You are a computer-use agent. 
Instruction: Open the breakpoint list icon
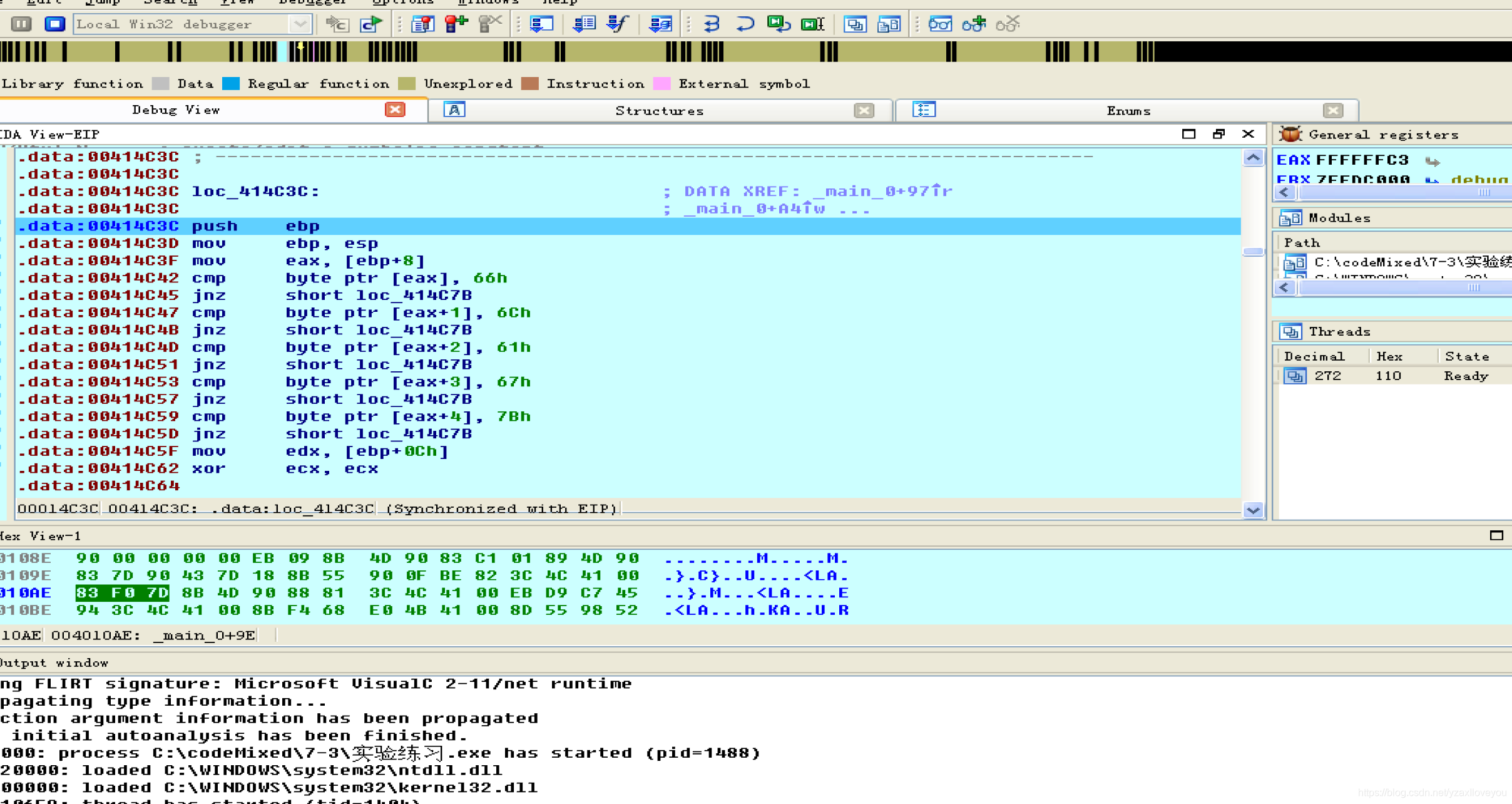(423, 24)
